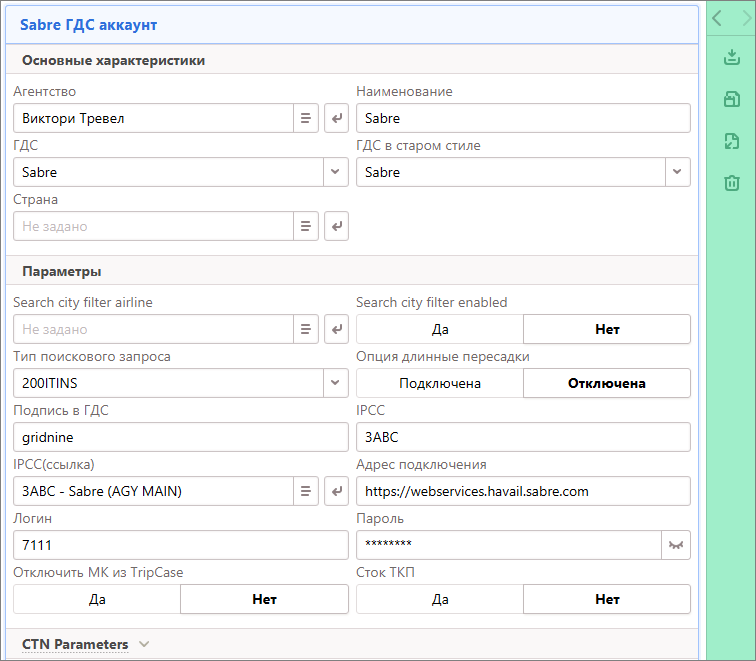Image resolution: width=756 pixels, height=661 pixels.
Task: Click the download/import icon in green sidebar
Action: 731,58
